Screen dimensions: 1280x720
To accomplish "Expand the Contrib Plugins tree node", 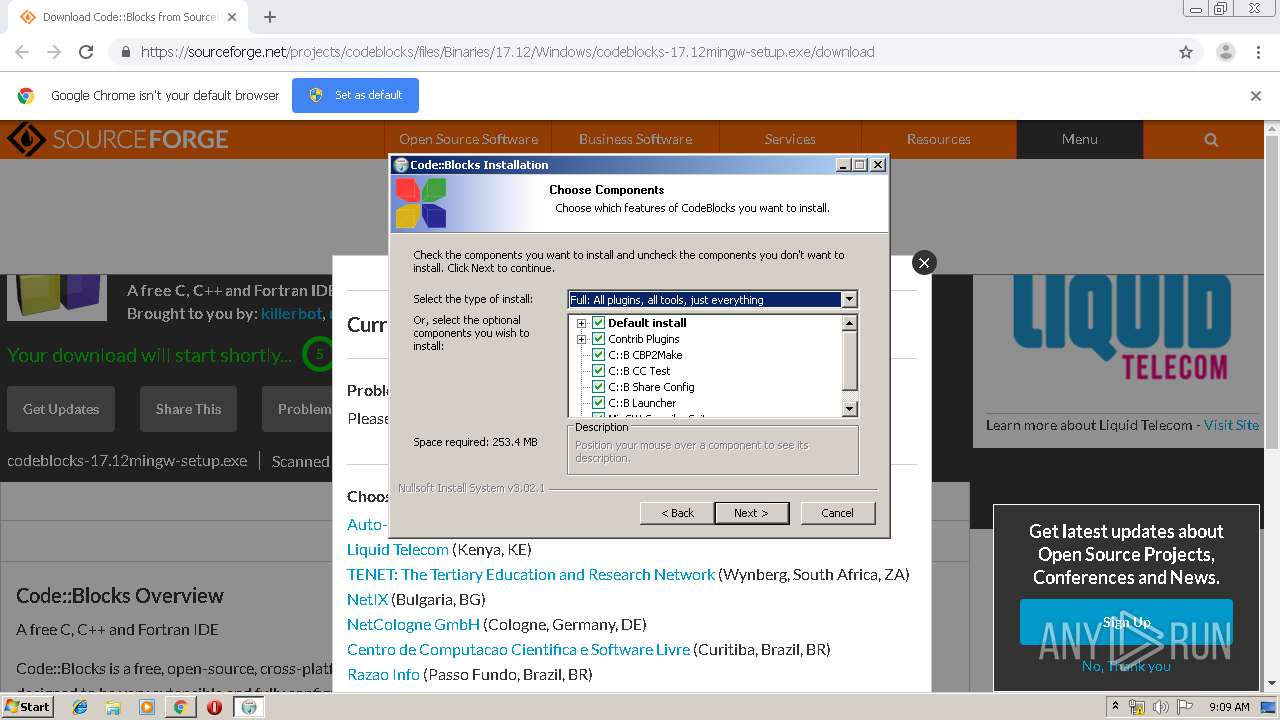I will click(x=581, y=339).
